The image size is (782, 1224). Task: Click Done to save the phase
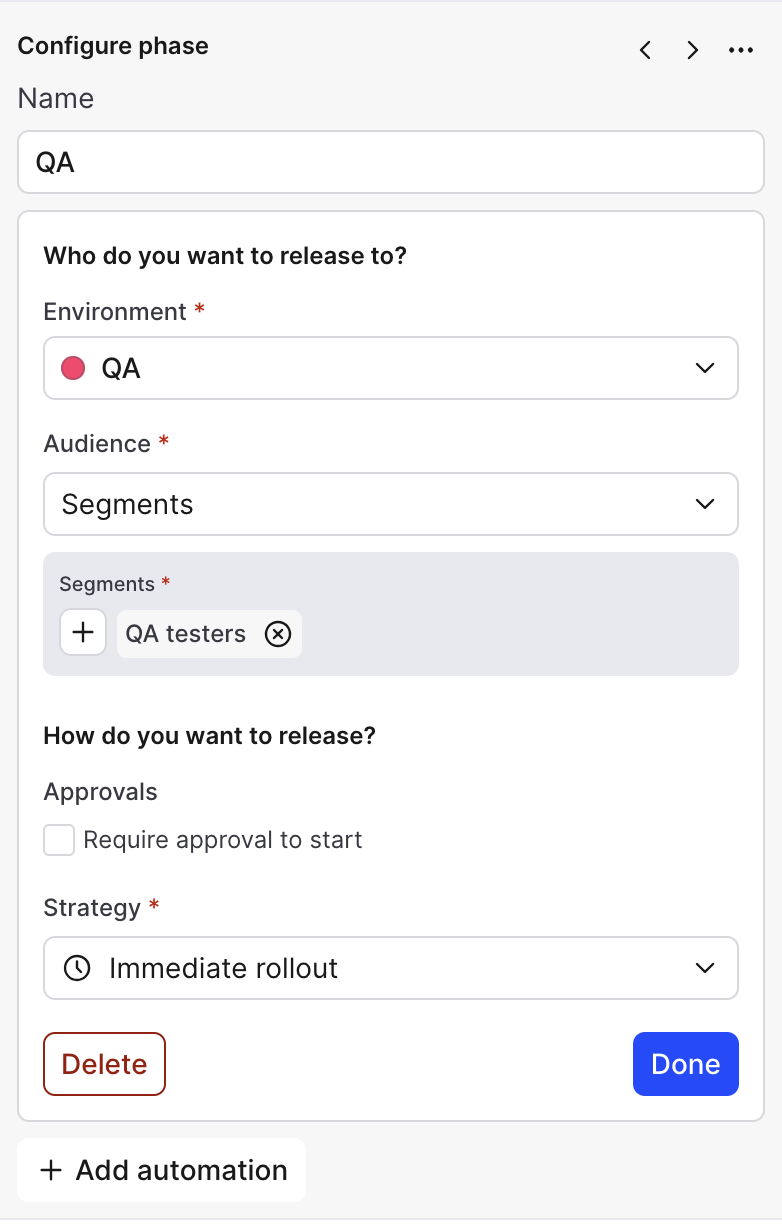686,1064
